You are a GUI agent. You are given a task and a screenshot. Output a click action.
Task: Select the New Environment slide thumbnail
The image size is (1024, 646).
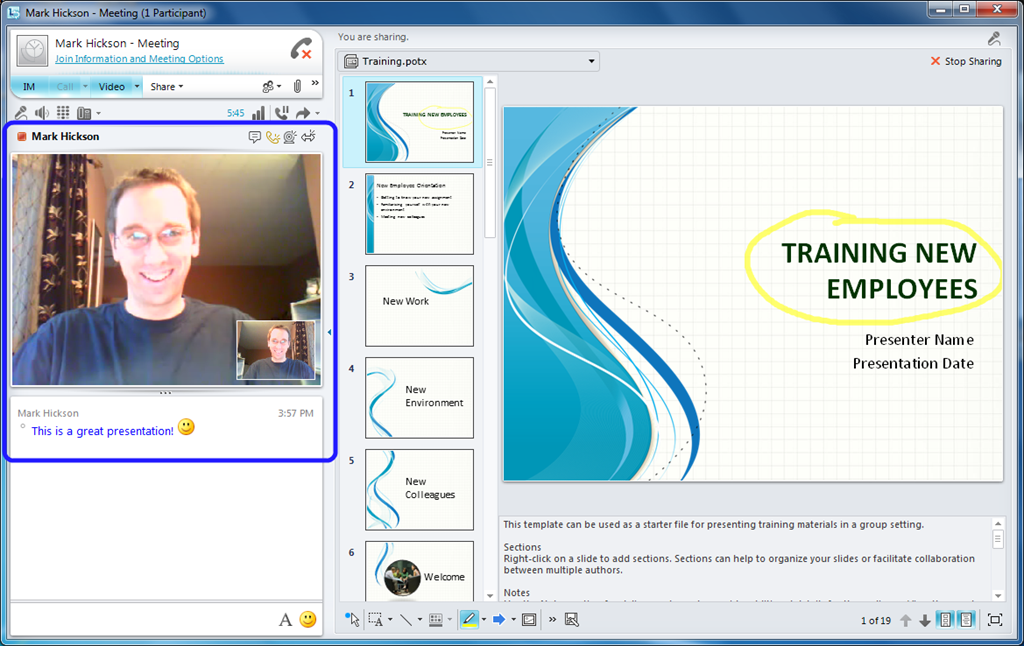(419, 397)
